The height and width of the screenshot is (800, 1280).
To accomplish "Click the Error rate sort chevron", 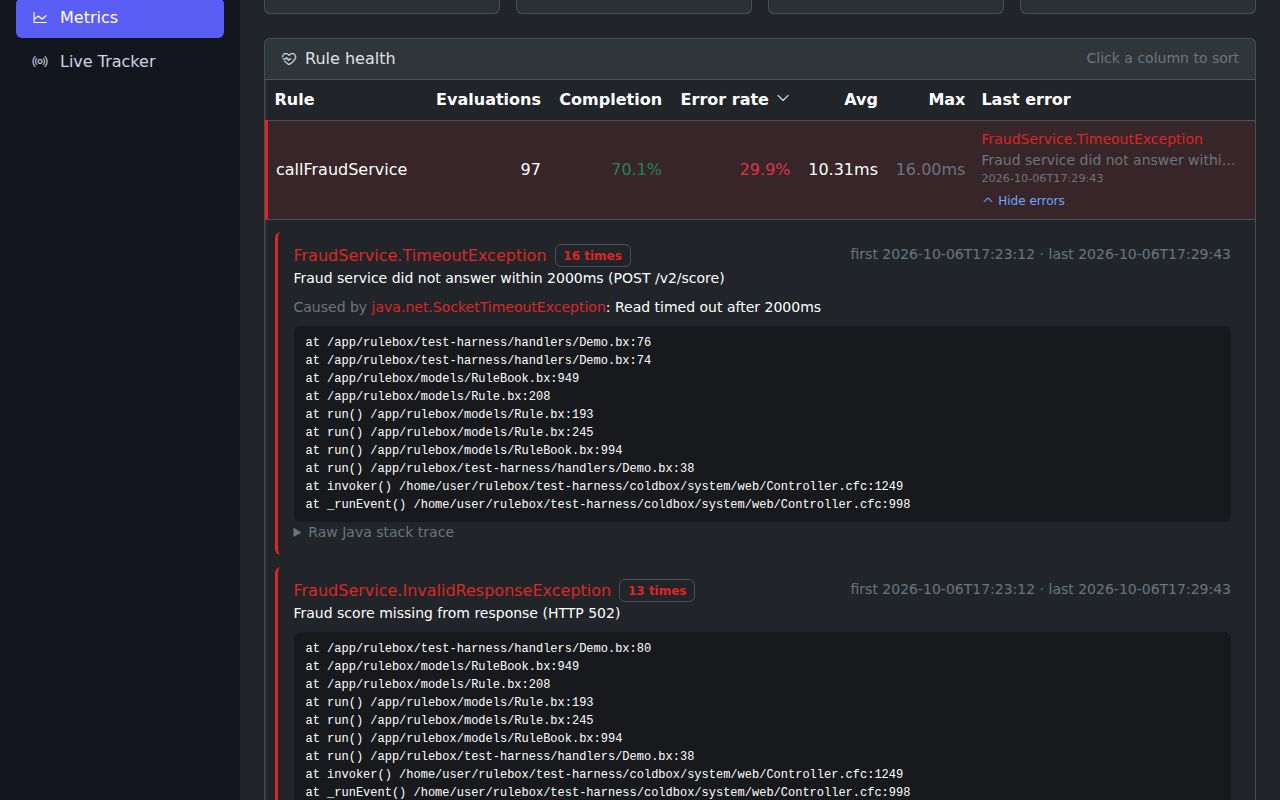I will [783, 98].
